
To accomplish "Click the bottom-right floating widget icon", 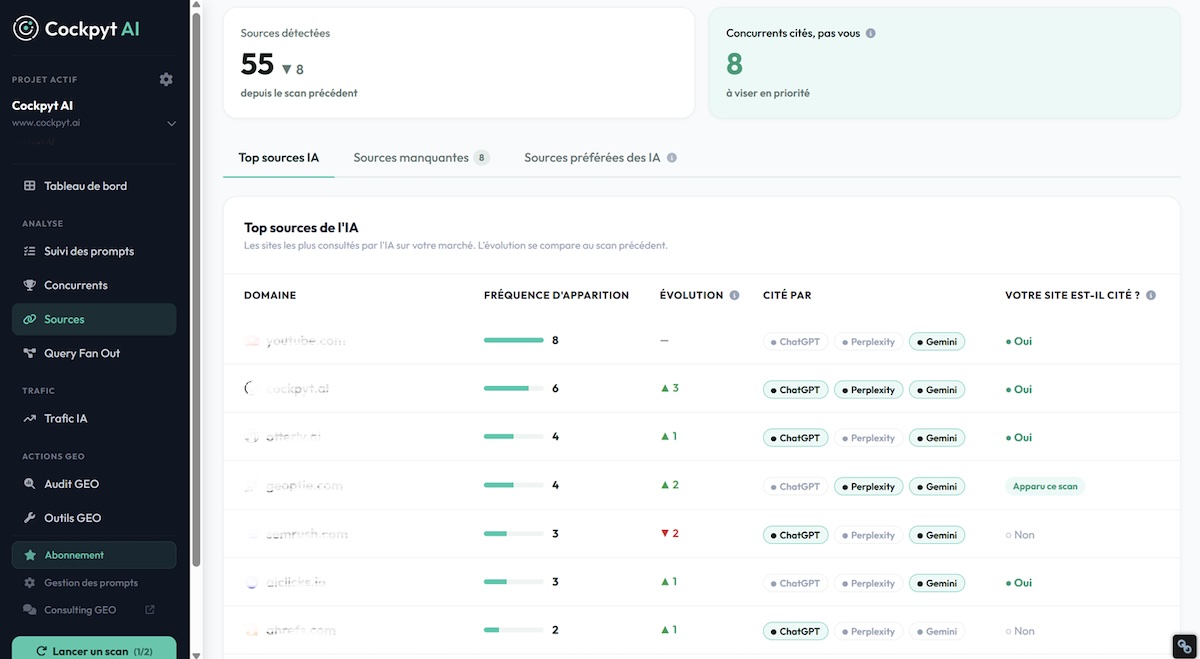I will pos(1183,646).
